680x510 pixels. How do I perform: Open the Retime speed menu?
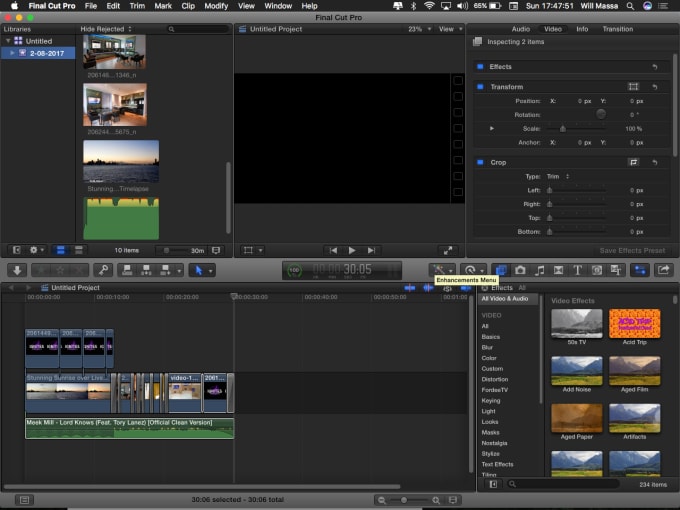[473, 270]
